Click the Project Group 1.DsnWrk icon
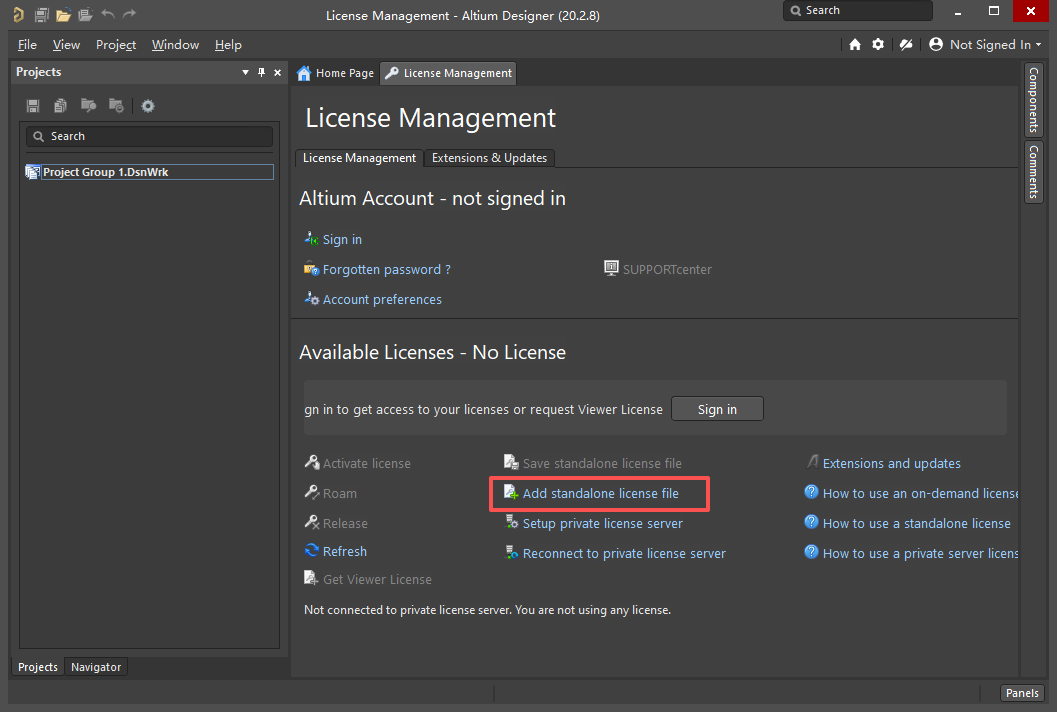1057x712 pixels. point(32,172)
